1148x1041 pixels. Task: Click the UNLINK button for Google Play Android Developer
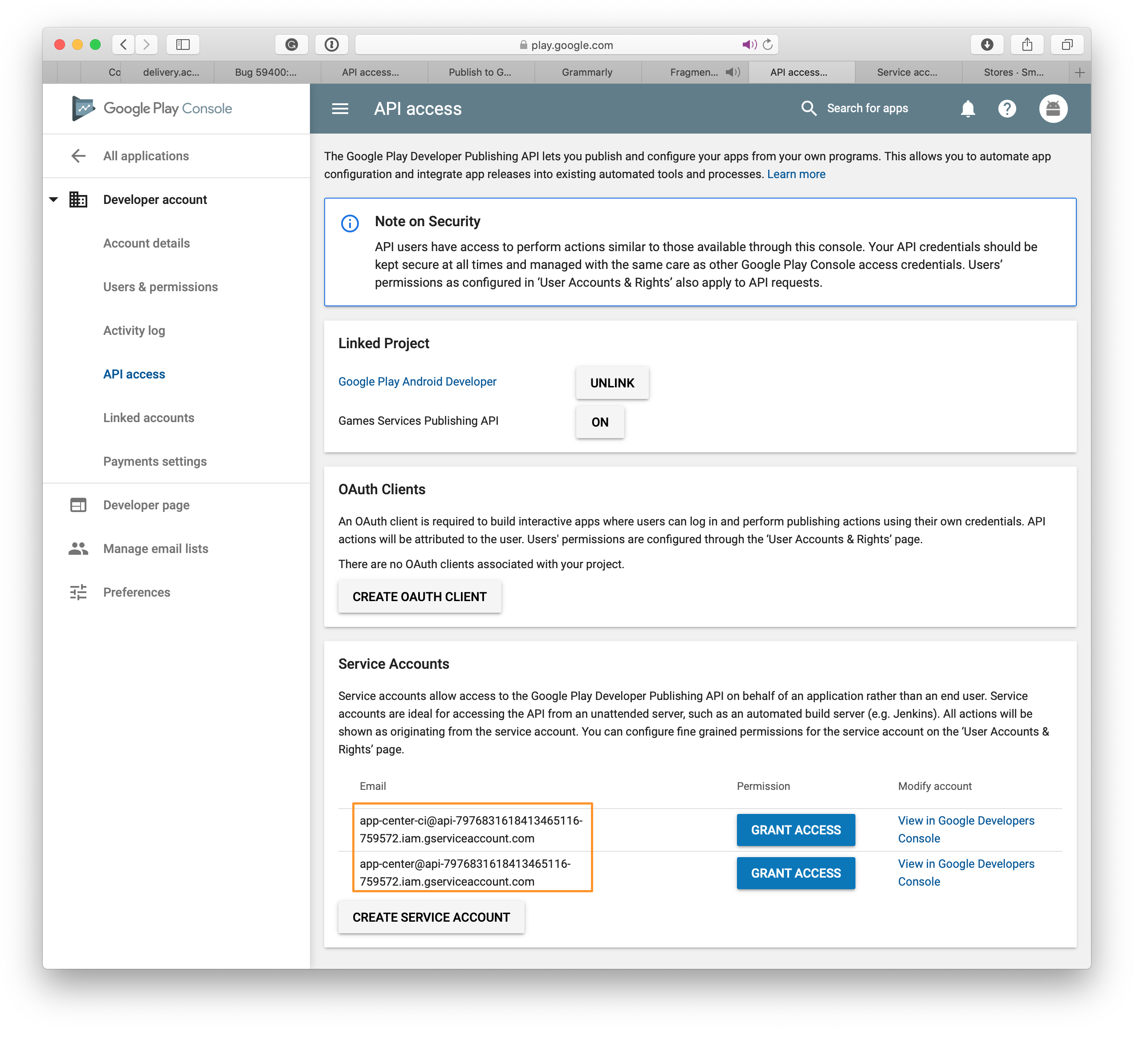[611, 382]
